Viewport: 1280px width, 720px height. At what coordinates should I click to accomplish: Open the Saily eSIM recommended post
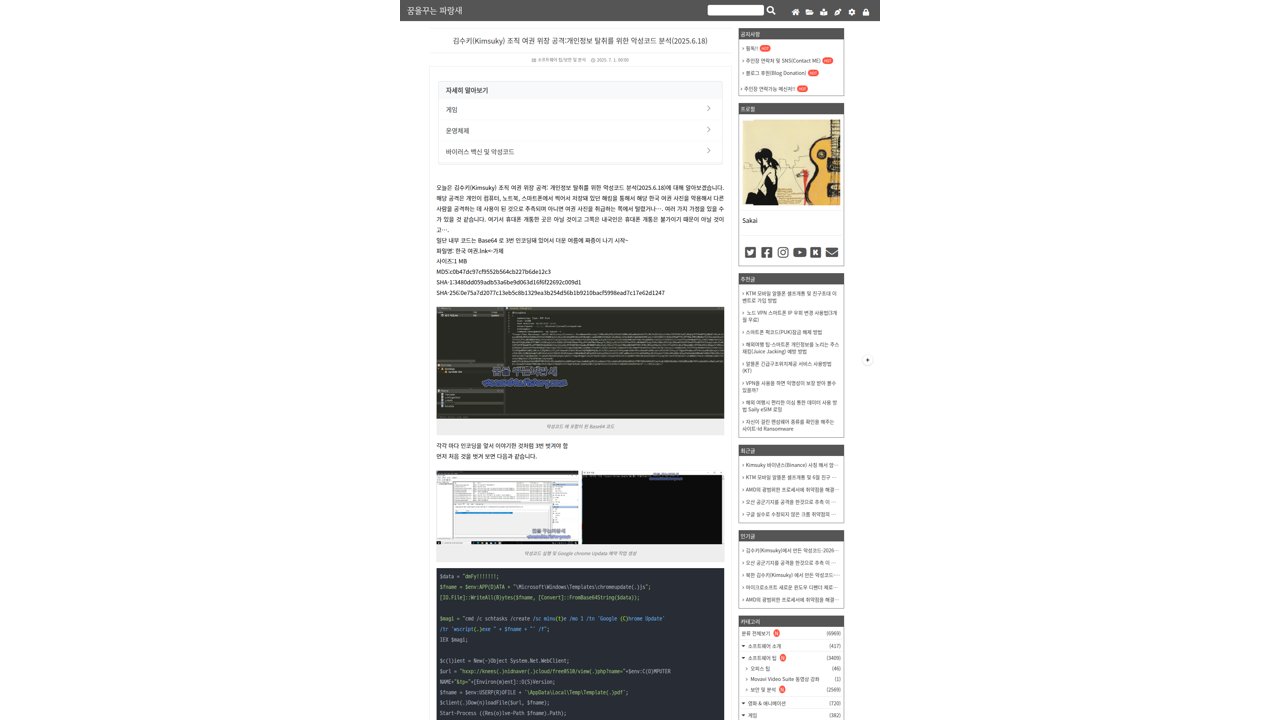790,405
